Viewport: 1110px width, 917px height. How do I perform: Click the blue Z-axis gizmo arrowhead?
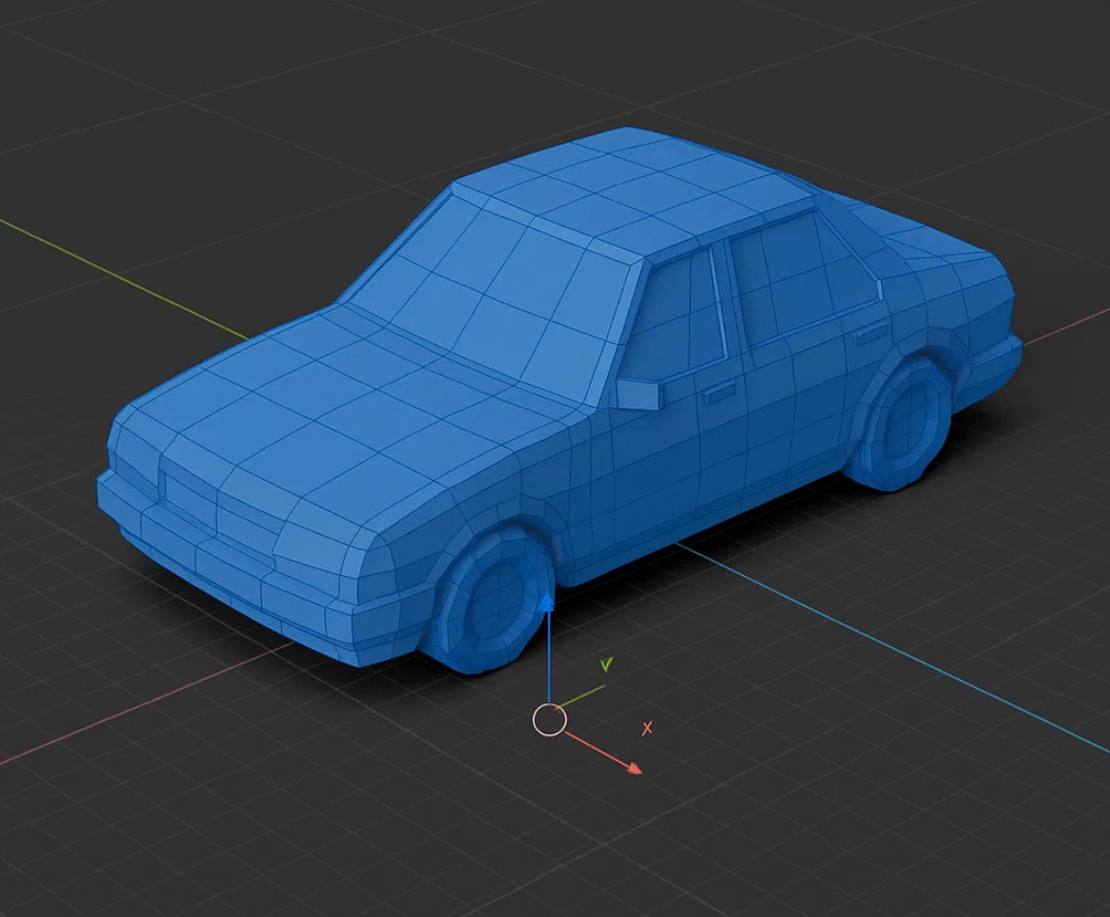pyautogui.click(x=546, y=604)
